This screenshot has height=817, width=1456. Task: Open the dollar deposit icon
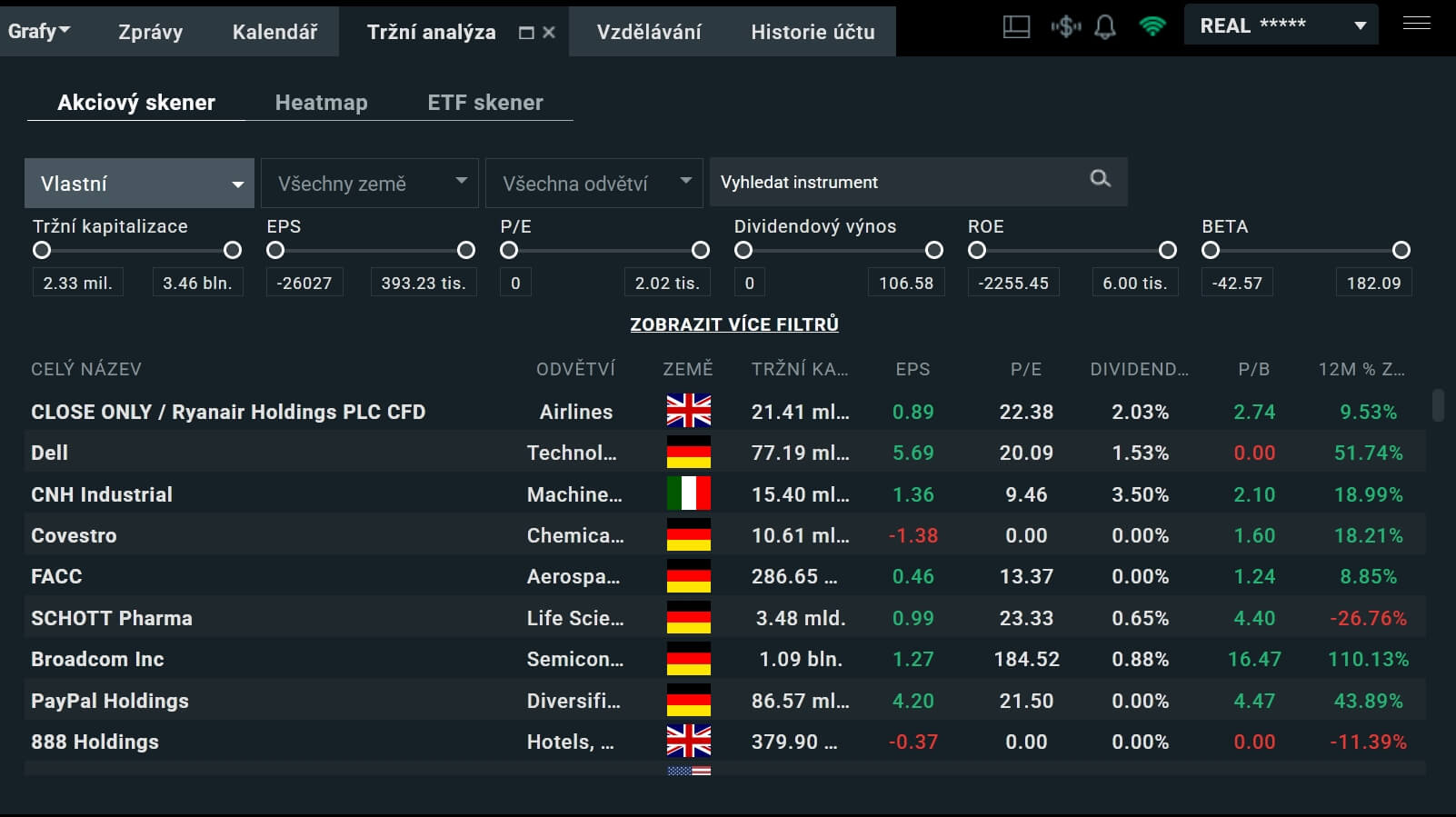pyautogui.click(x=1065, y=27)
